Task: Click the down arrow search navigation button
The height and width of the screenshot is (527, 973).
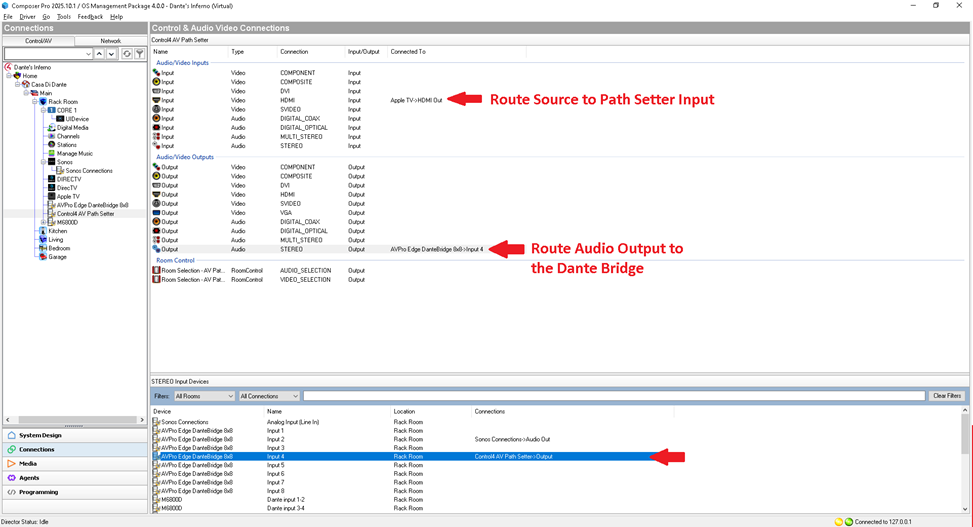Action: [x=111, y=54]
